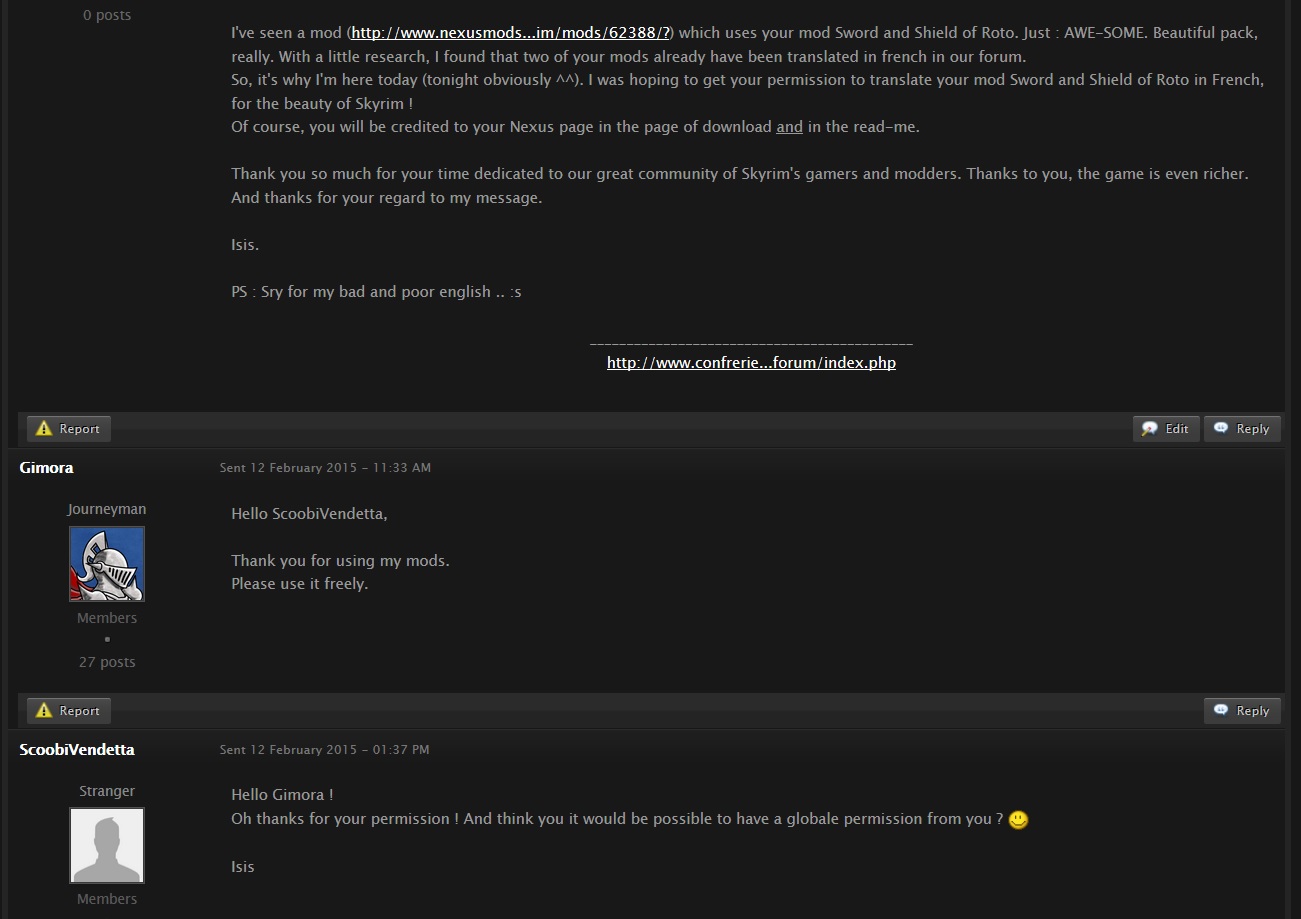This screenshot has width=1301, height=919.
Task: Click the Gimora username
Action: coord(46,468)
